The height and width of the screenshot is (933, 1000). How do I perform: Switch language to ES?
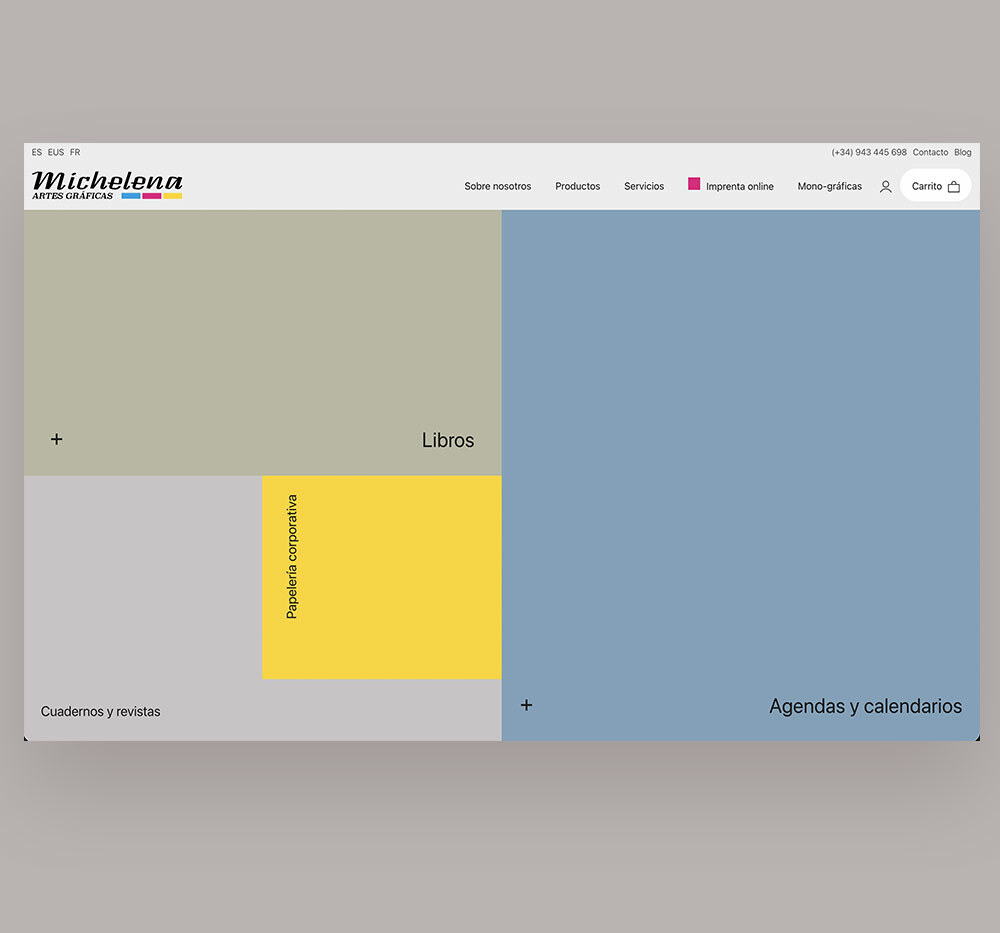(37, 153)
